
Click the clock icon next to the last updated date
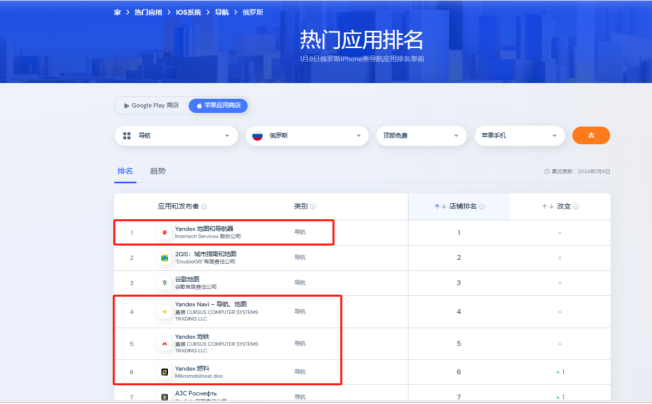pyautogui.click(x=547, y=171)
